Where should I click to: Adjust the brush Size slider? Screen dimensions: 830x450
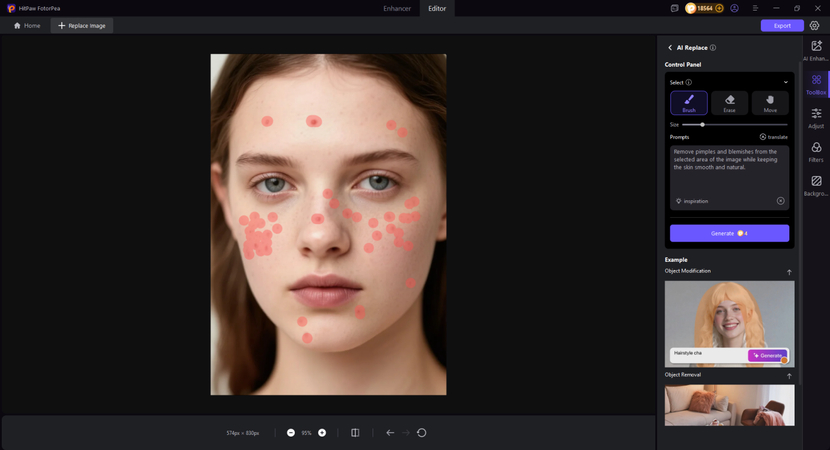point(703,124)
